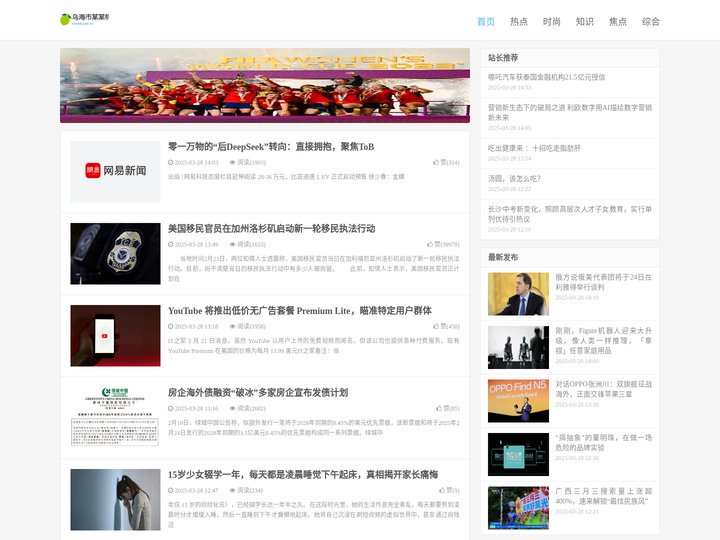Screen dimensions: 720x540
Task: Click eye icon on 美国移民官员 article
Action: click(232, 244)
